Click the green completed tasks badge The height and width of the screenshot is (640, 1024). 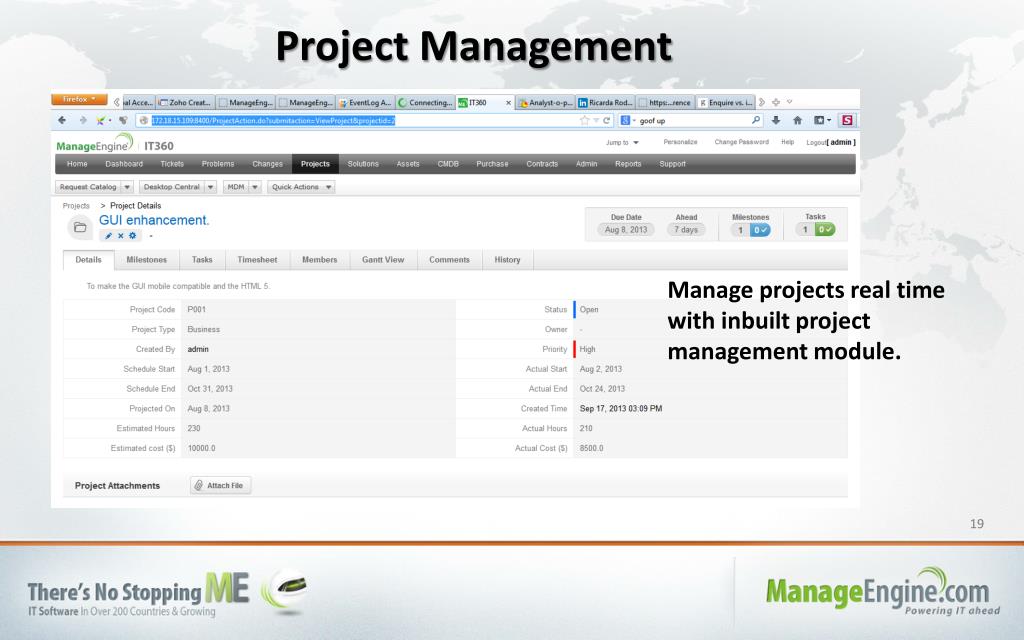825,229
